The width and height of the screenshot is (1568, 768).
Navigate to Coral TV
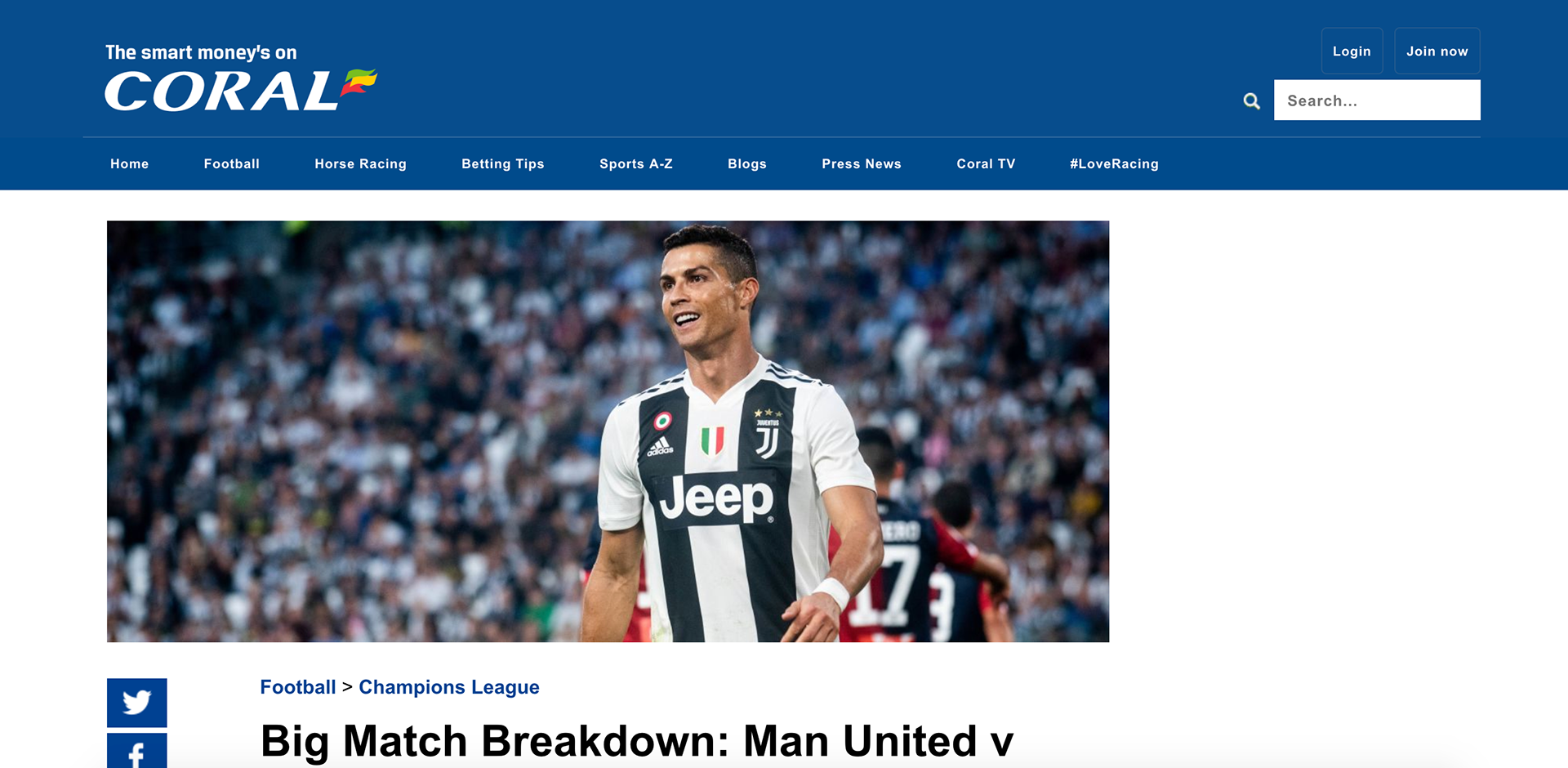(986, 164)
